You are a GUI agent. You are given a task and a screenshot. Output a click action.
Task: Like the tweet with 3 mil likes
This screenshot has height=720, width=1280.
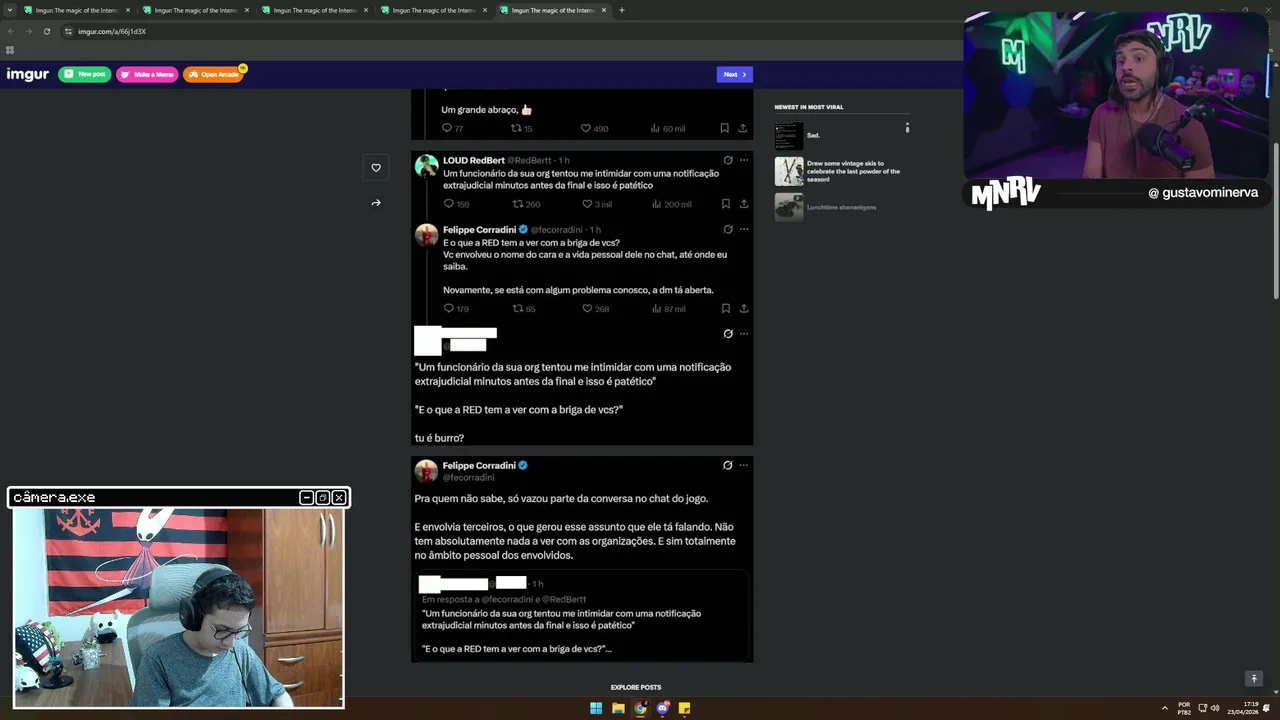pos(587,204)
